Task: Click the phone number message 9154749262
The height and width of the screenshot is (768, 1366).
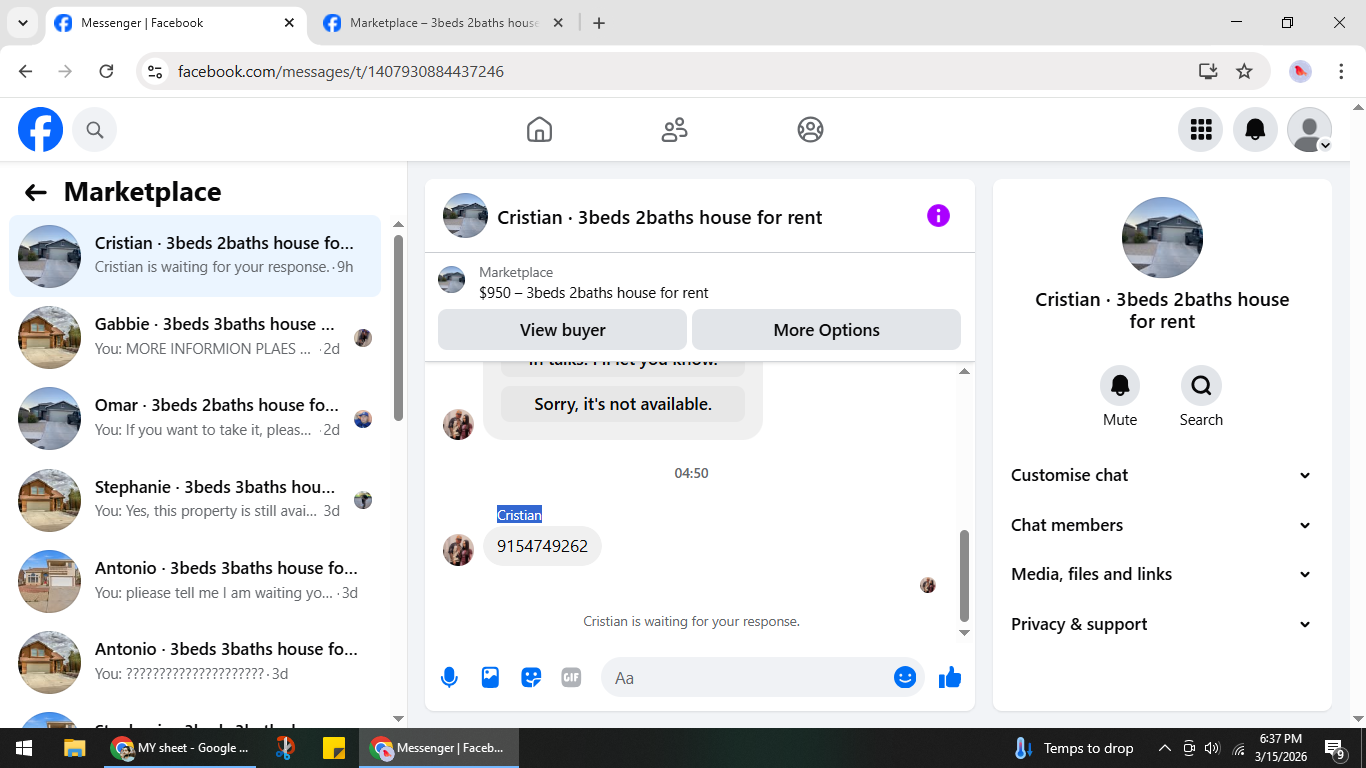Action: coord(542,546)
